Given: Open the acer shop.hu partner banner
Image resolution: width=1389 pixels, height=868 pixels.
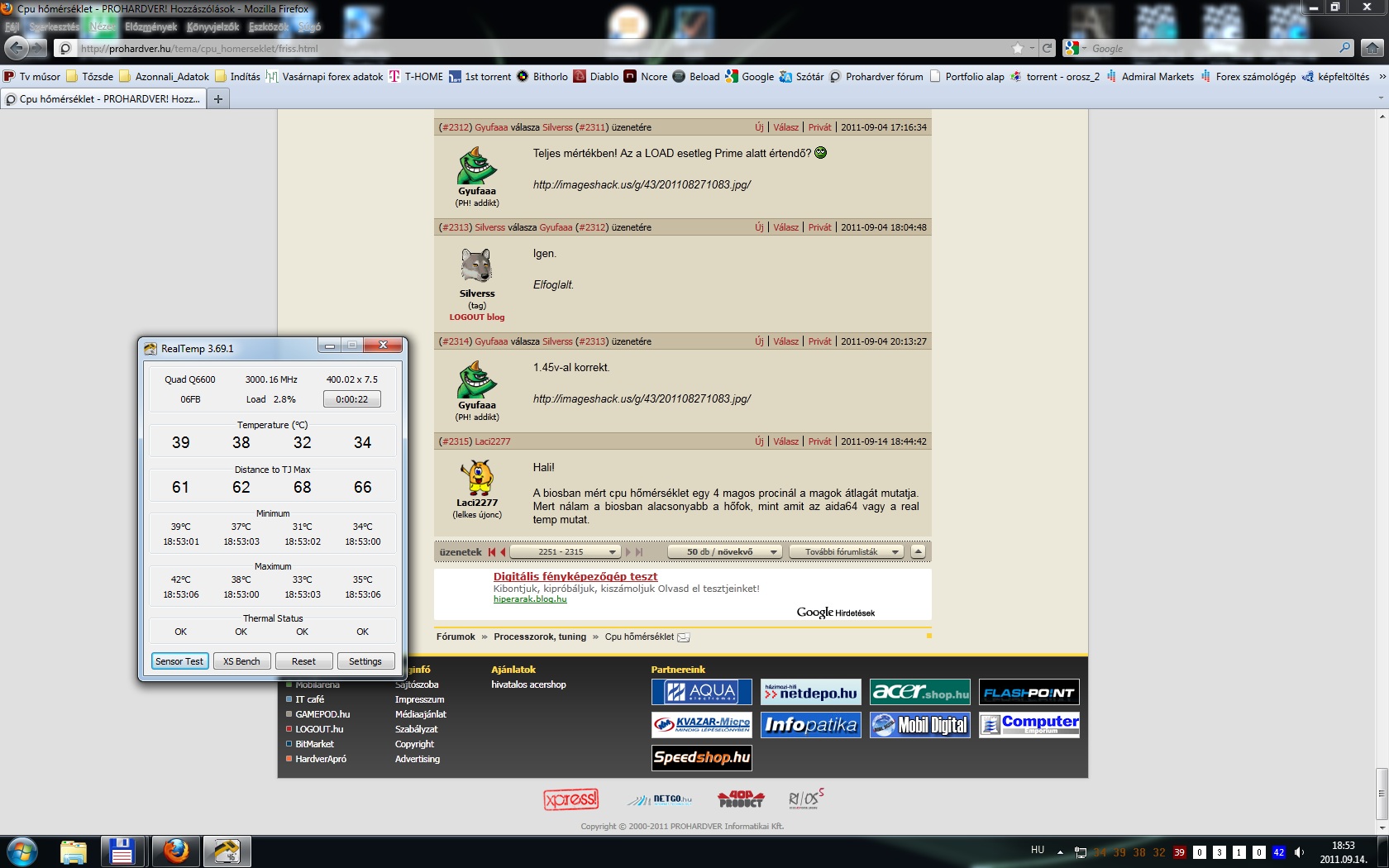Looking at the screenshot, I should pyautogui.click(x=919, y=692).
